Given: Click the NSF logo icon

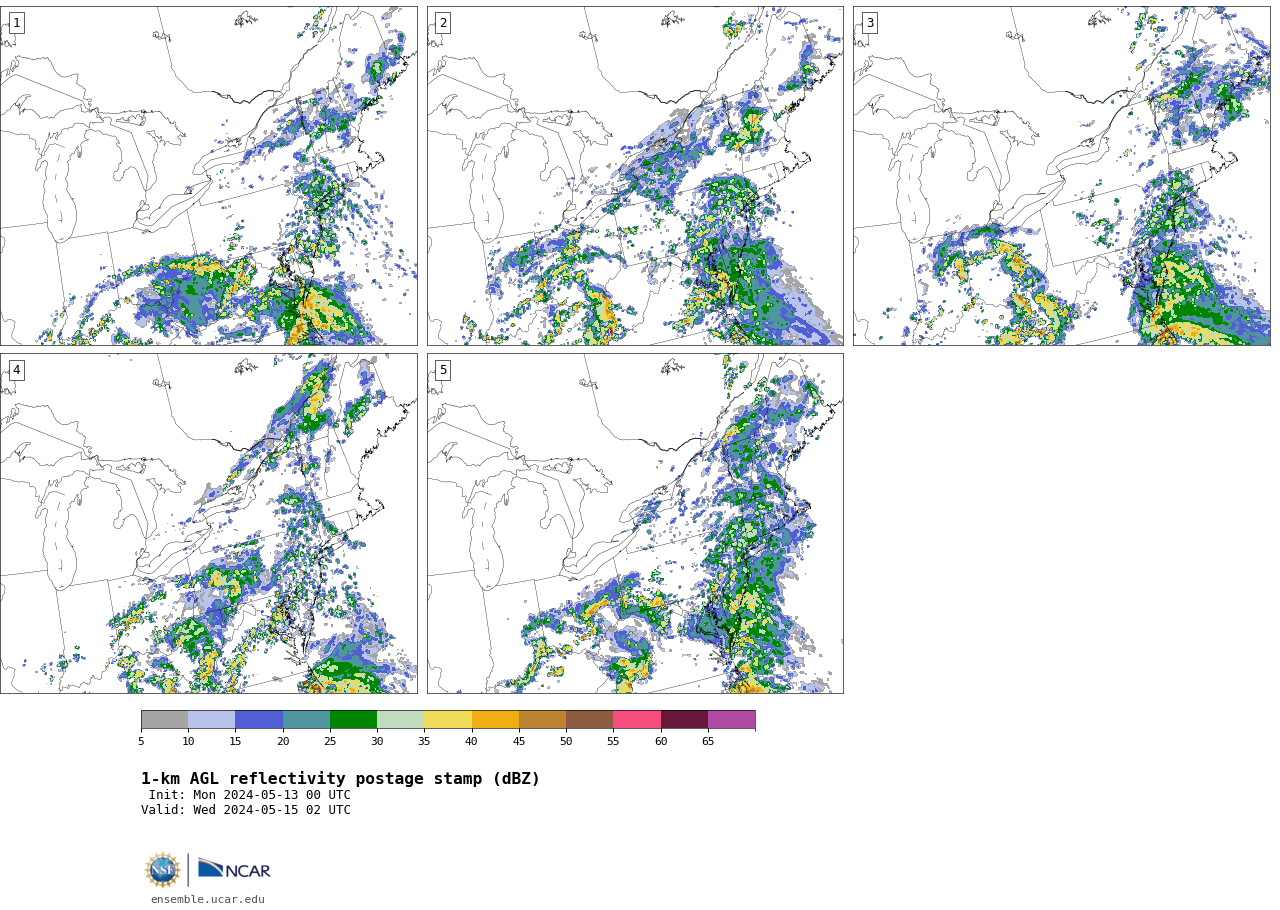Looking at the screenshot, I should (163, 870).
